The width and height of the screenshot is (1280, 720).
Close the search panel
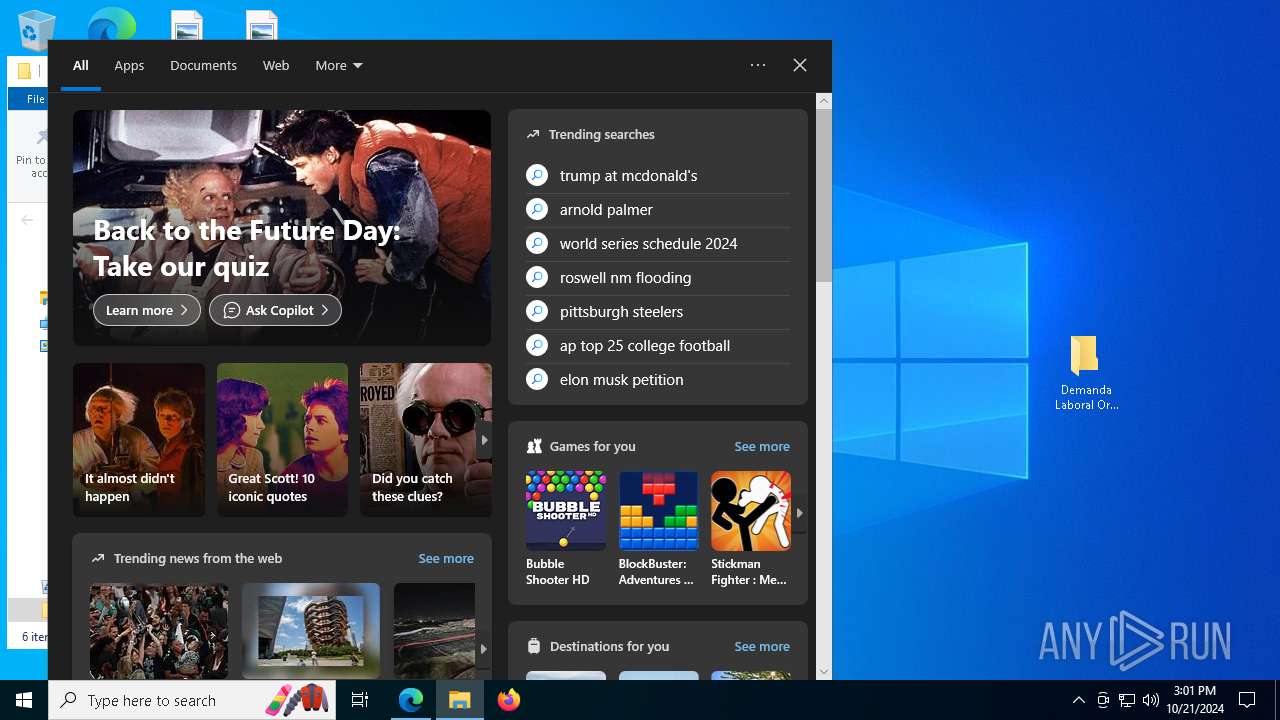pos(800,65)
